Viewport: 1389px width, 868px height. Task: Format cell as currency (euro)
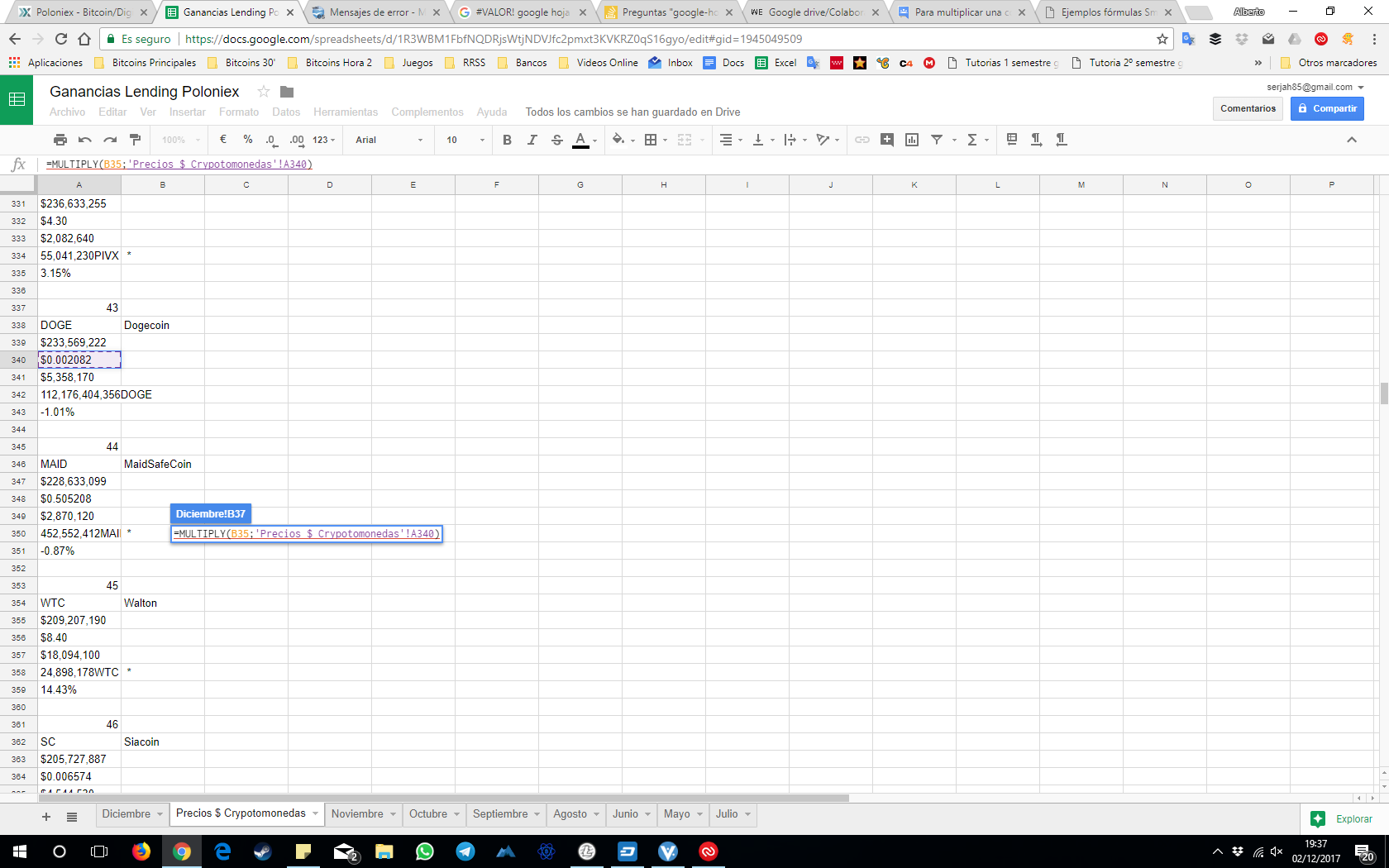(223, 140)
